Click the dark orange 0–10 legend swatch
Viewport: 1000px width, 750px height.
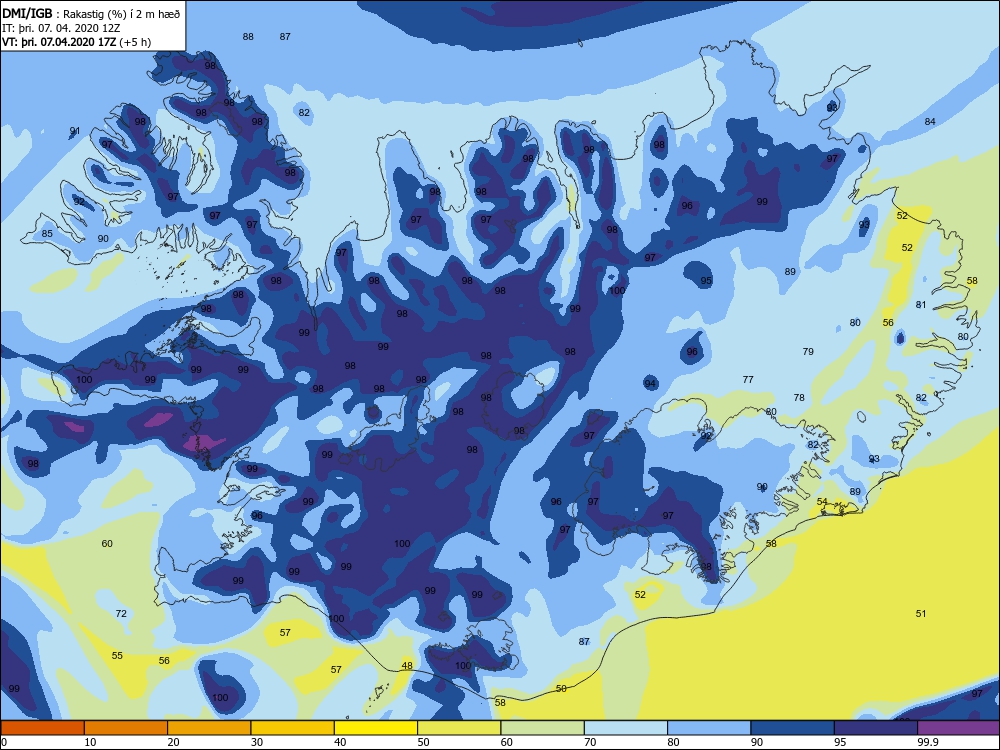[x=42, y=728]
